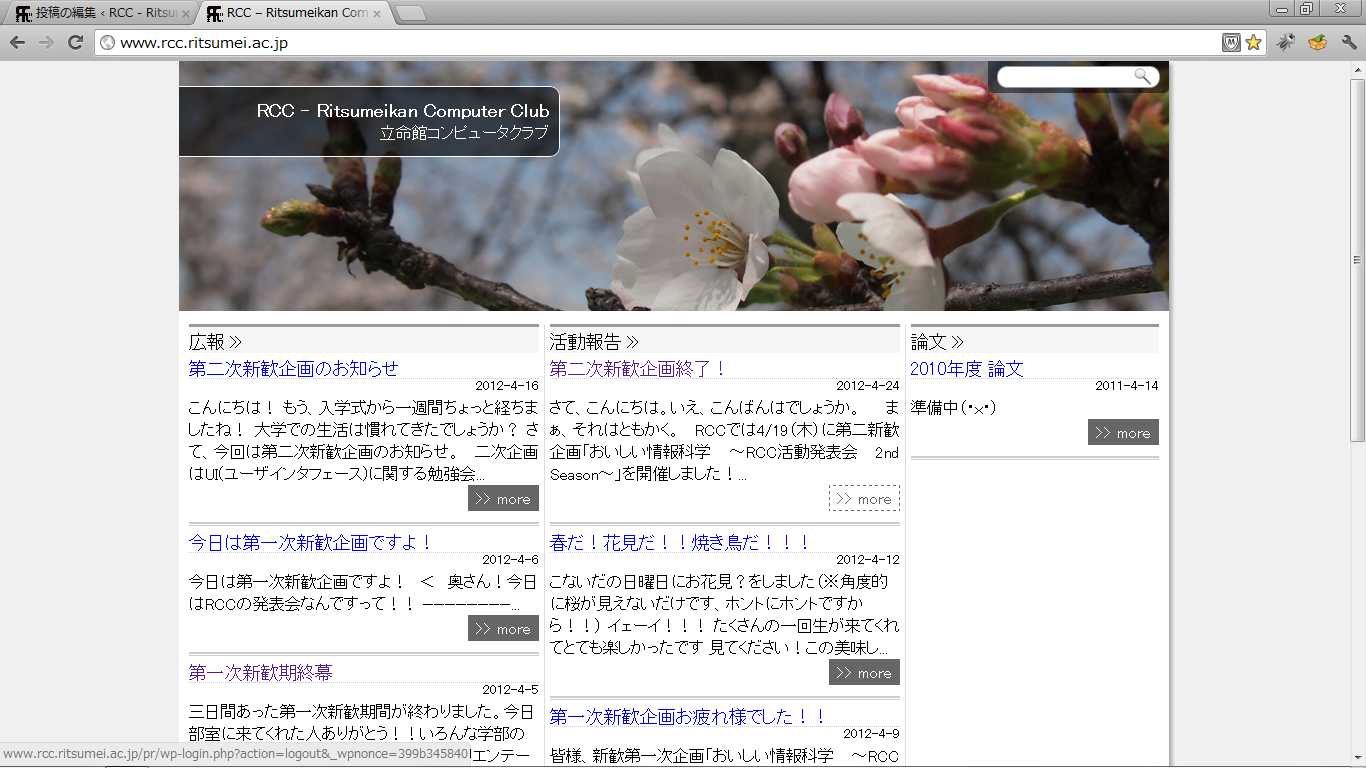Click more under 第二次新歓企画終了！
The image size is (1366, 768).
coord(864,498)
